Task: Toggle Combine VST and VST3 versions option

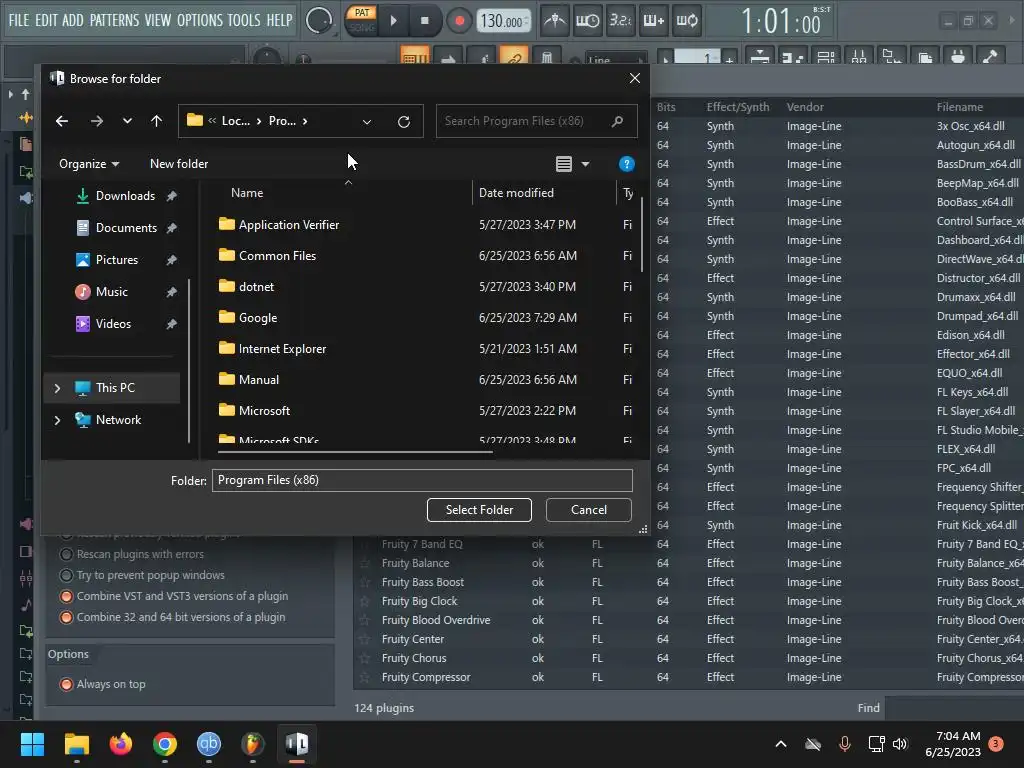Action: (x=66, y=596)
